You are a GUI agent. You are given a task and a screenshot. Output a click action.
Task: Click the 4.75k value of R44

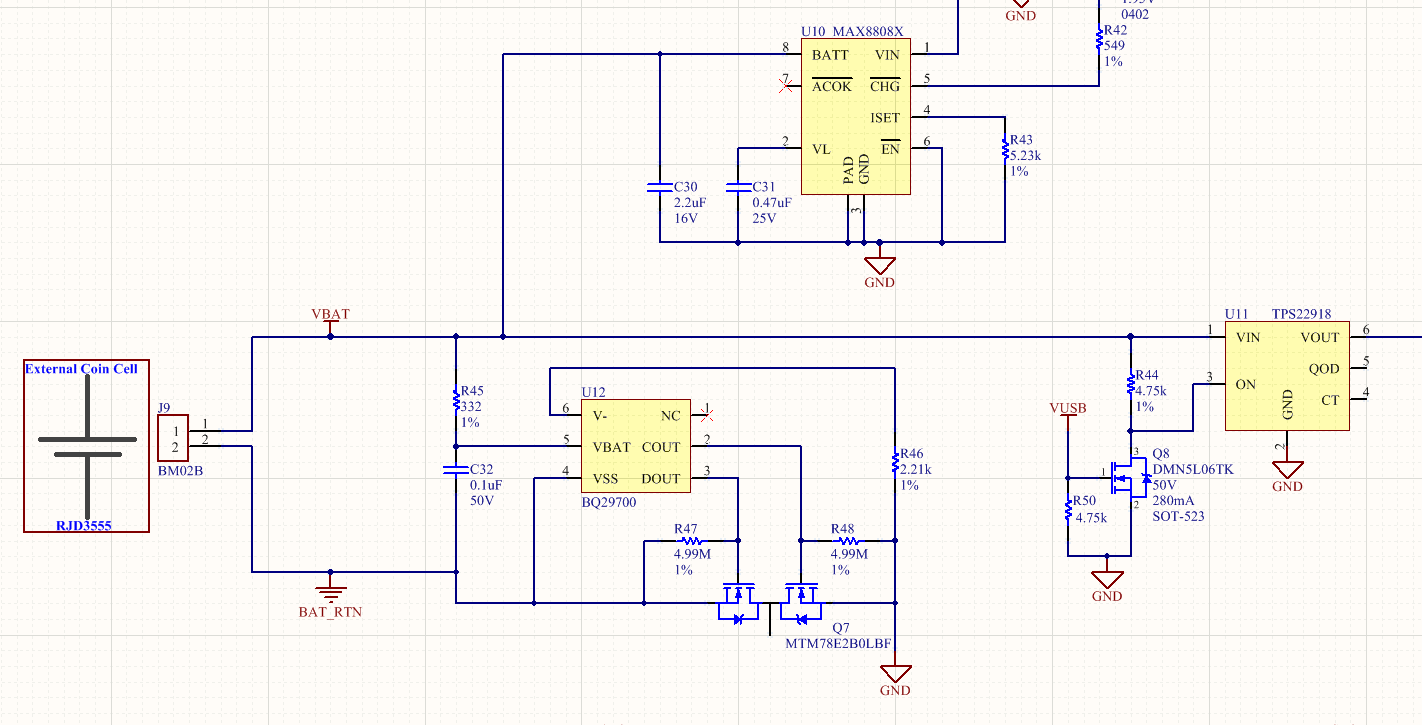tap(1151, 391)
